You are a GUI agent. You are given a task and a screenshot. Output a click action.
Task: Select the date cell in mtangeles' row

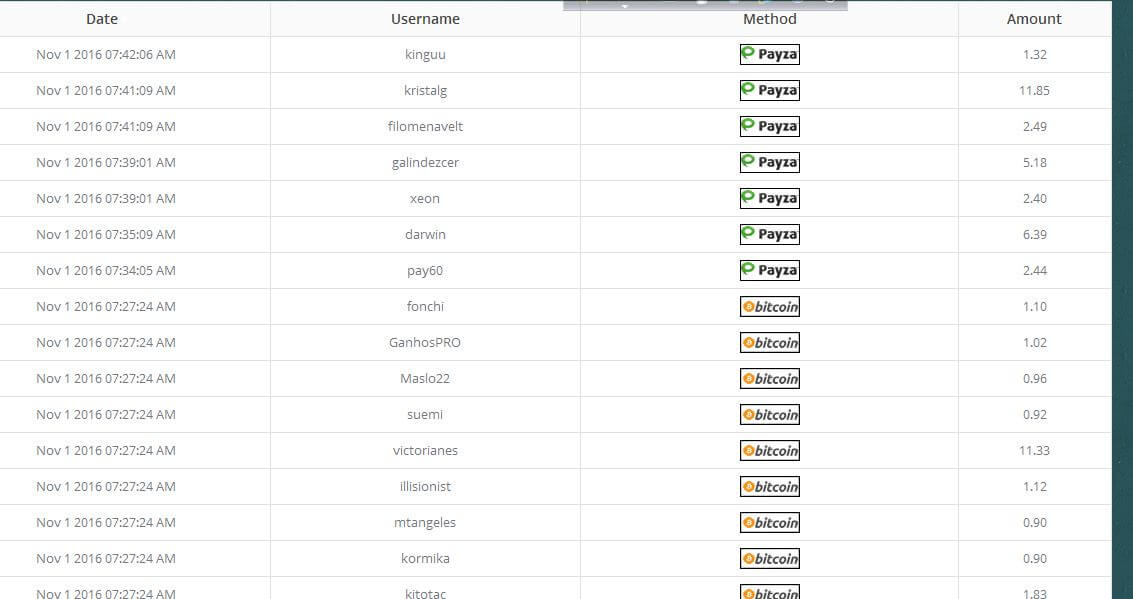point(106,522)
